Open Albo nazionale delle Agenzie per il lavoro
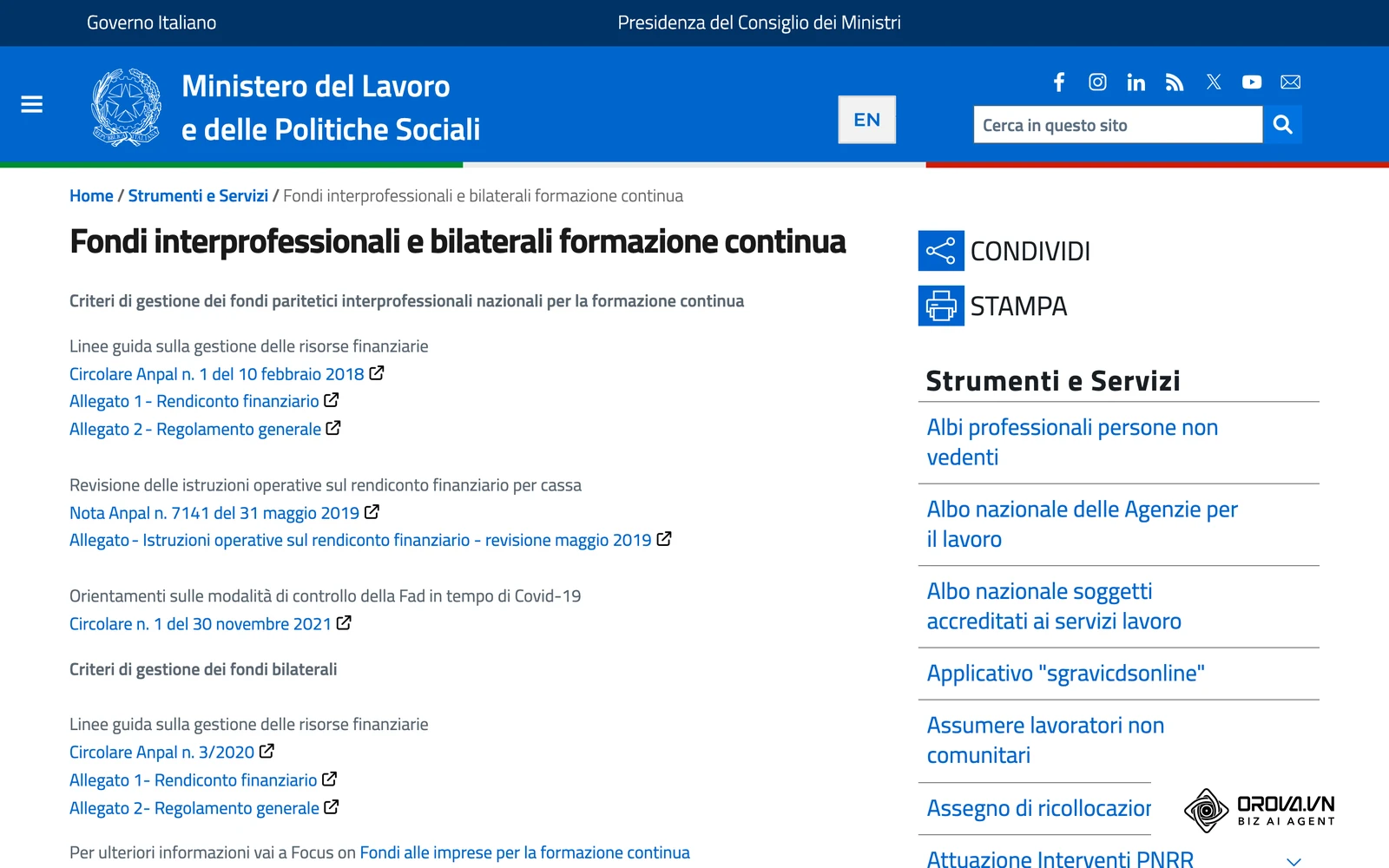1389x868 pixels. tap(1082, 524)
